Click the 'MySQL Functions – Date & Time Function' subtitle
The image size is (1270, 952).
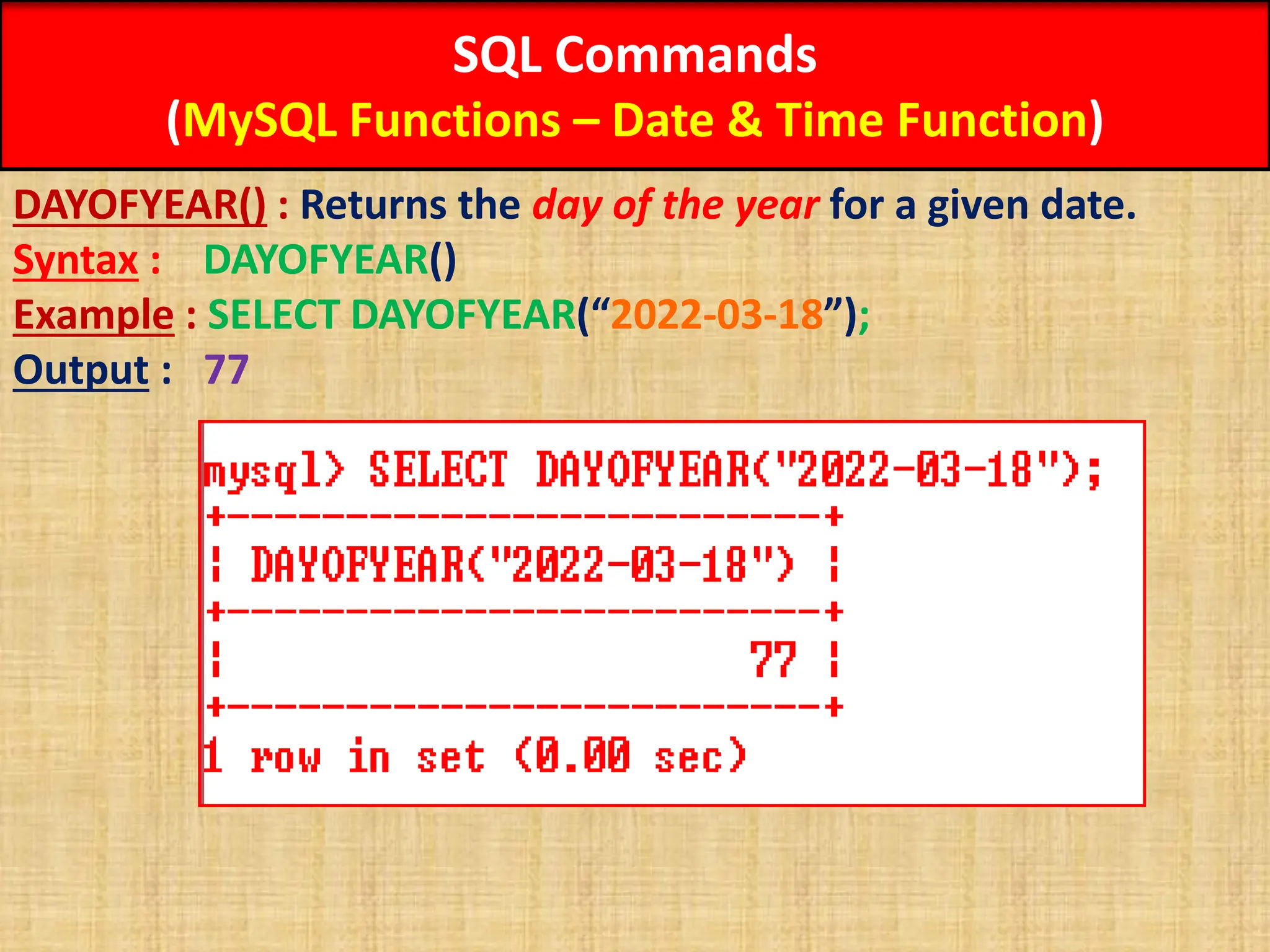635,120
